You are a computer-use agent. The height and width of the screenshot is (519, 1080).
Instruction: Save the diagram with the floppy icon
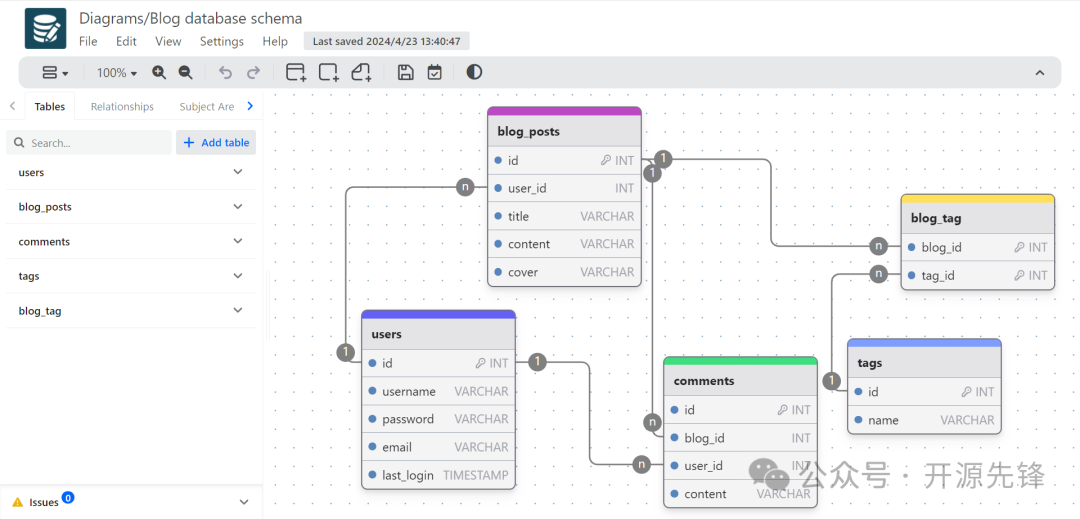[406, 72]
